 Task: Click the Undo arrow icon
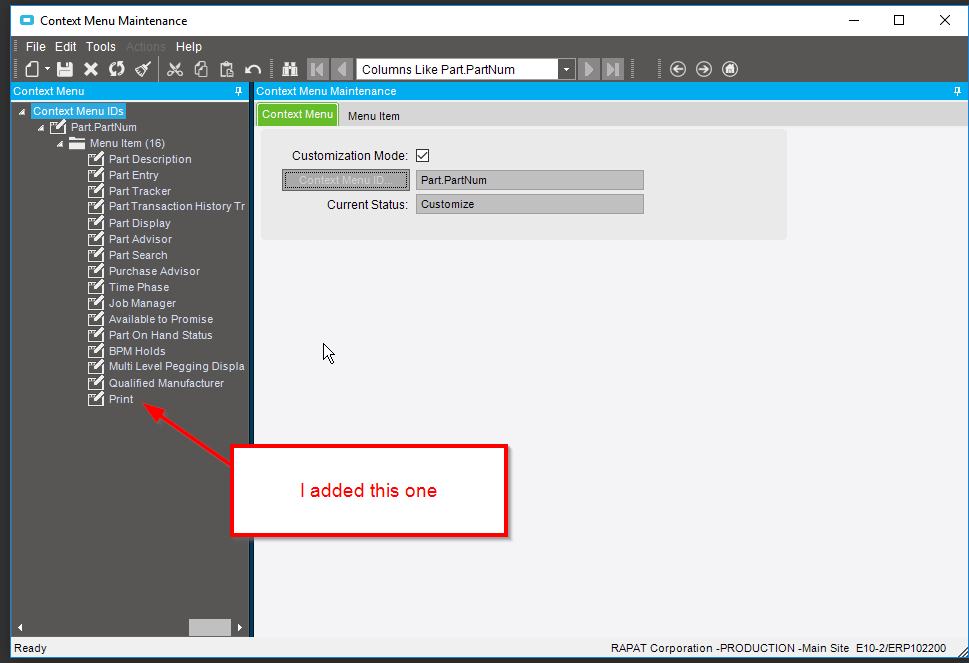tap(253, 69)
